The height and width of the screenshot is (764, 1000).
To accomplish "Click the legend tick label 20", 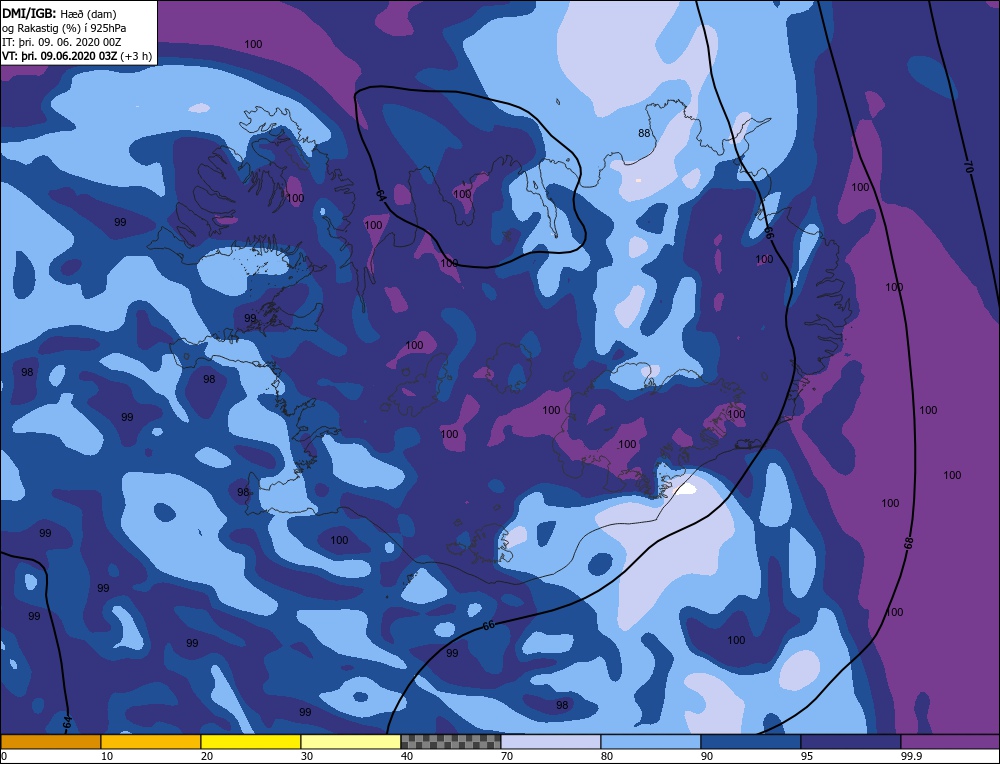I will pos(206,756).
